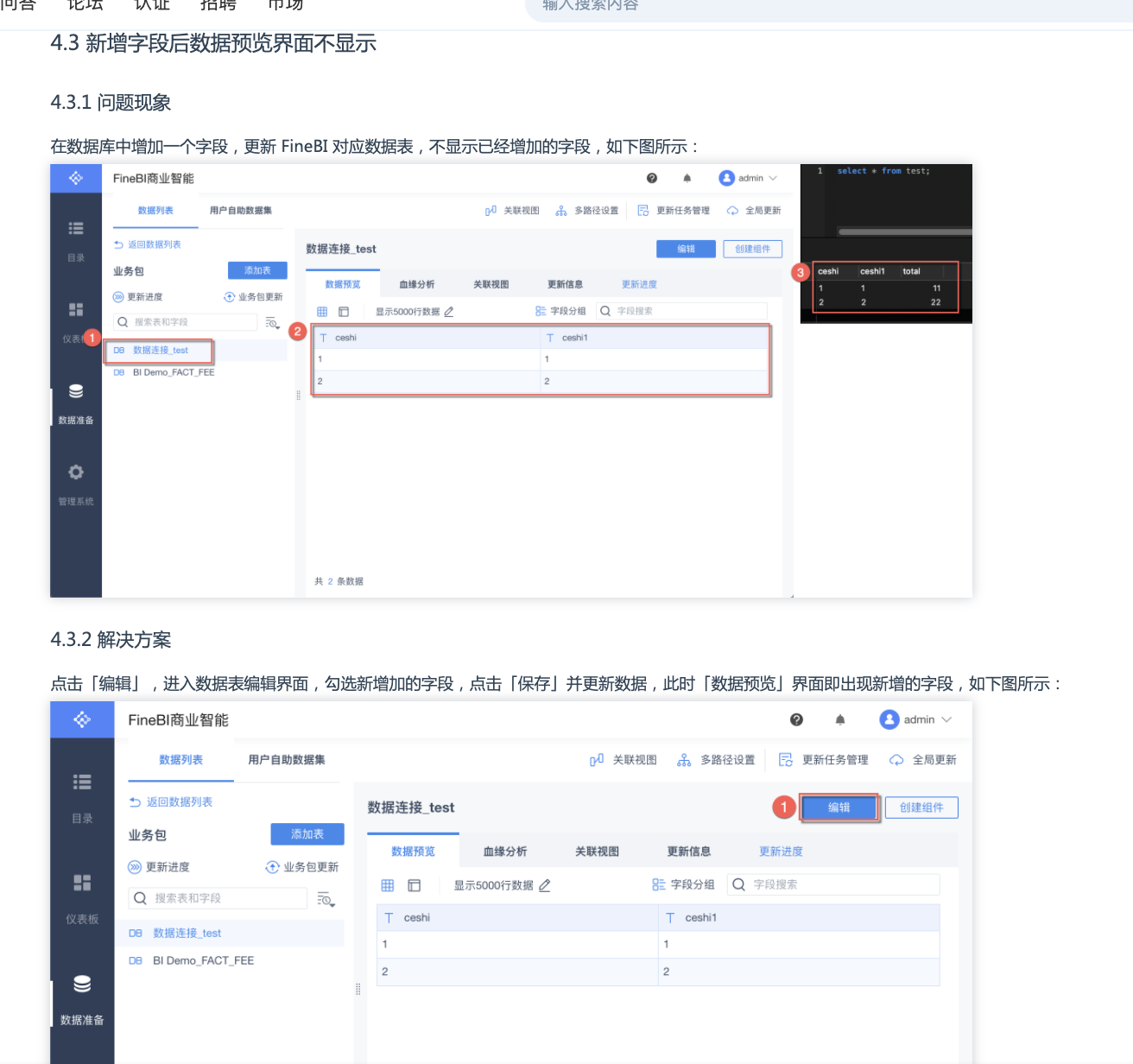
Task: Select the grid table-view icon in the 4.3.1 screenshot
Action: tap(322, 311)
